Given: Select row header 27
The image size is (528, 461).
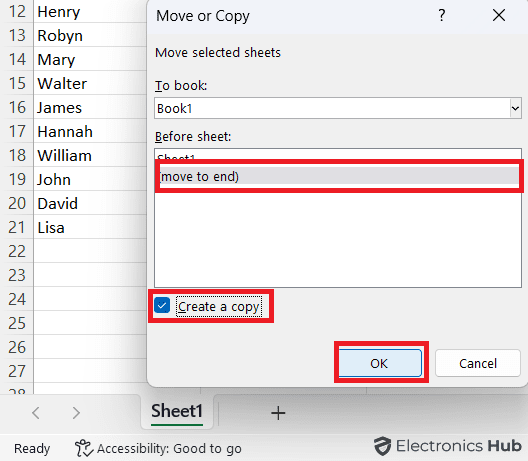Looking at the screenshot, I should click(17, 371).
